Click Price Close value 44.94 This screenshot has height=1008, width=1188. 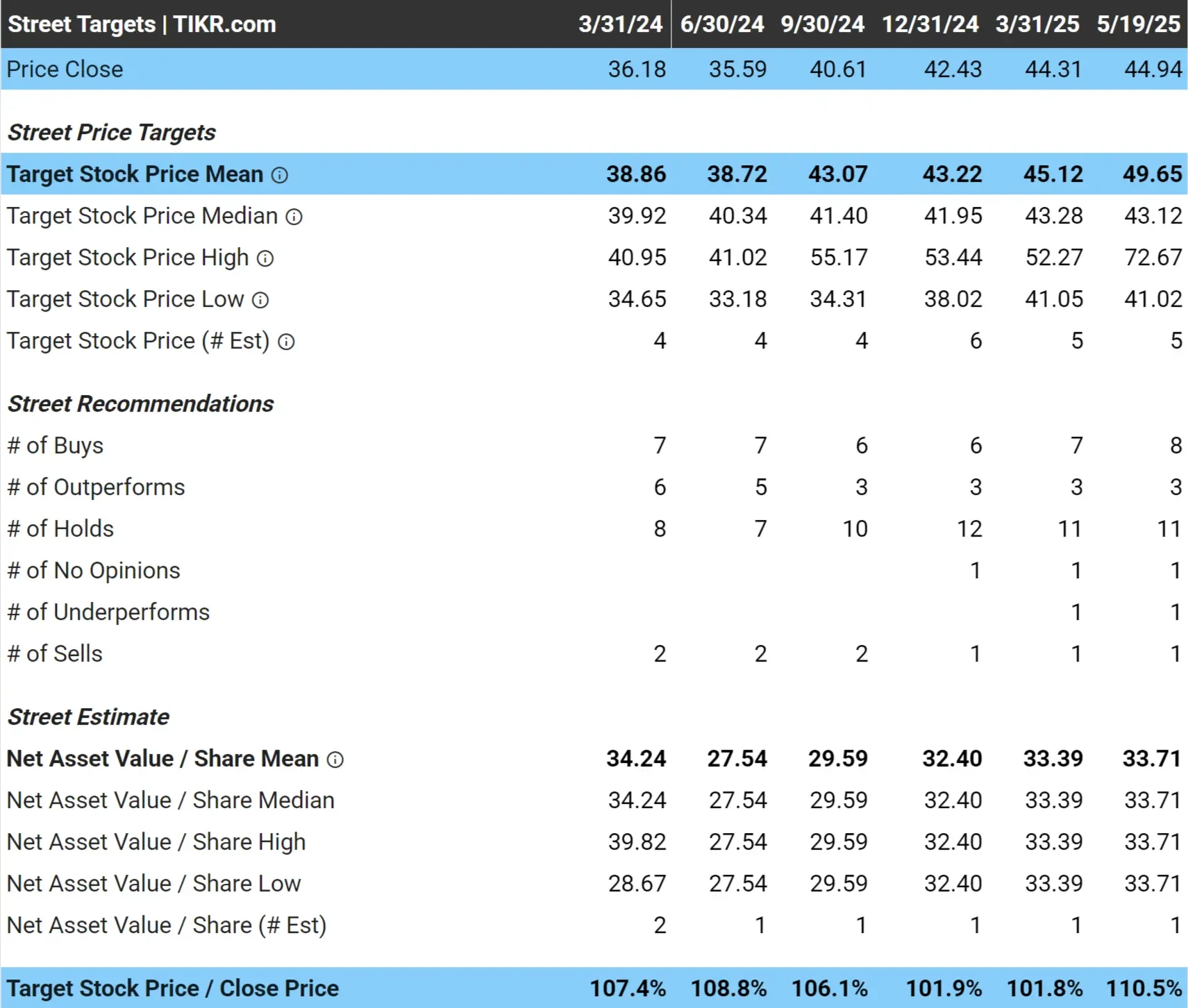[1153, 69]
